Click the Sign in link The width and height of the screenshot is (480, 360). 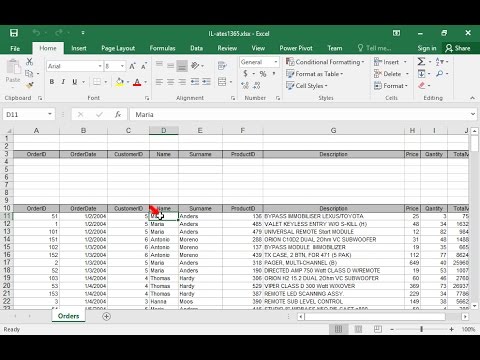pyautogui.click(x=427, y=48)
